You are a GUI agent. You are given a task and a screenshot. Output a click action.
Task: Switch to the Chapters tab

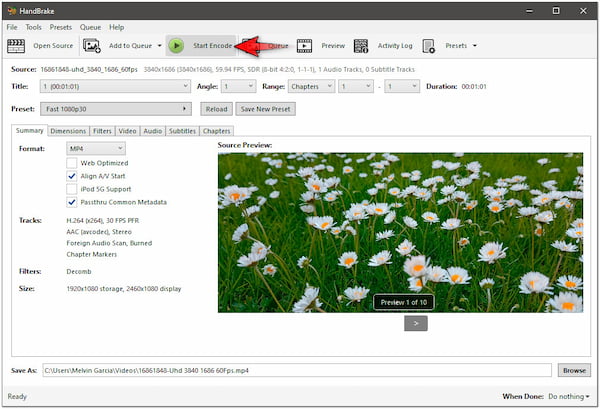coord(217,131)
